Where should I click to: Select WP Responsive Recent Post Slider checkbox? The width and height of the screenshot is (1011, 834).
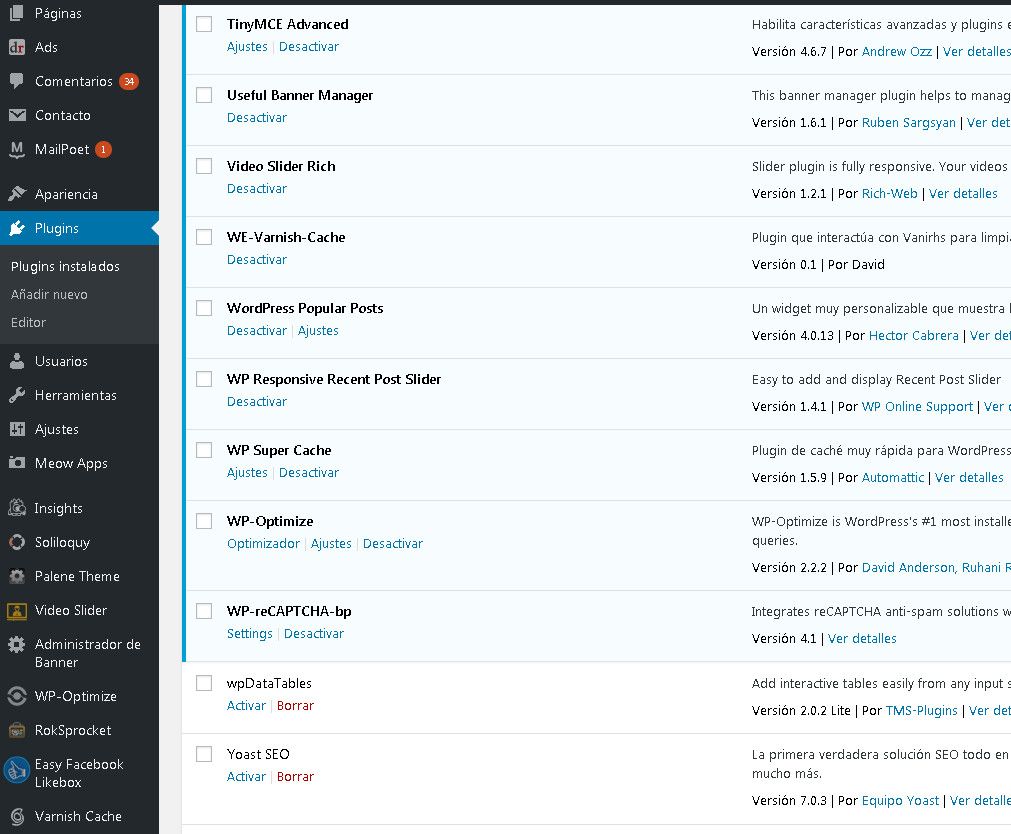[x=204, y=379]
